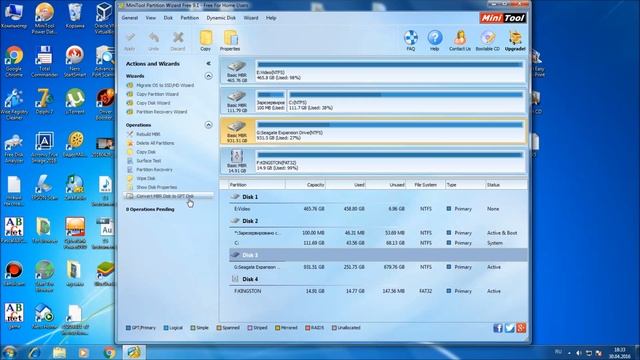Click the Delete All Partitions operation
640x360 pixels.
click(155, 143)
